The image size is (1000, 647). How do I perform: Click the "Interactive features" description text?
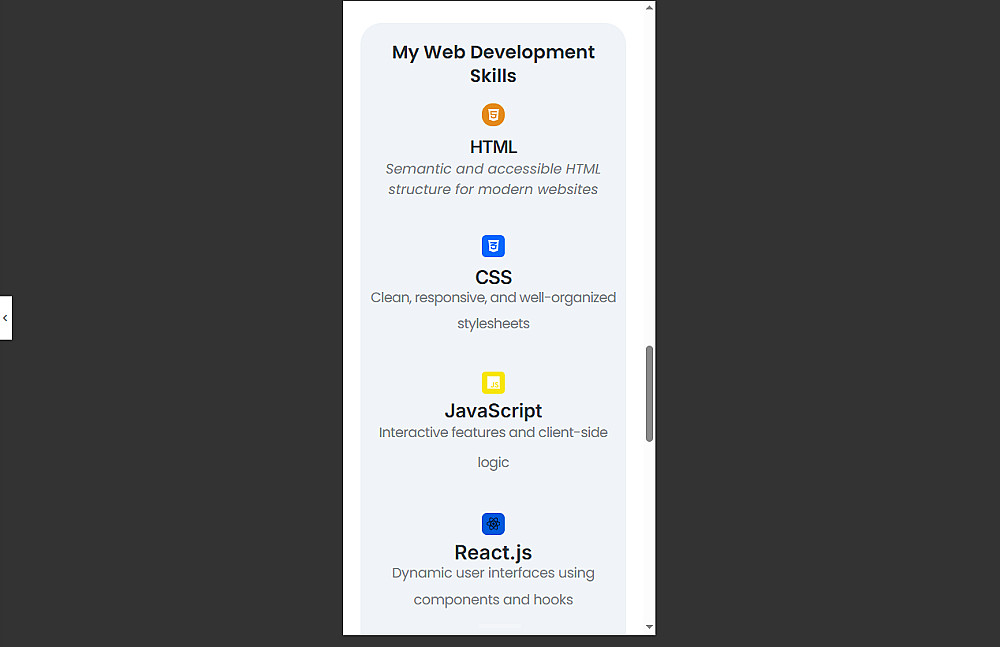click(x=493, y=433)
